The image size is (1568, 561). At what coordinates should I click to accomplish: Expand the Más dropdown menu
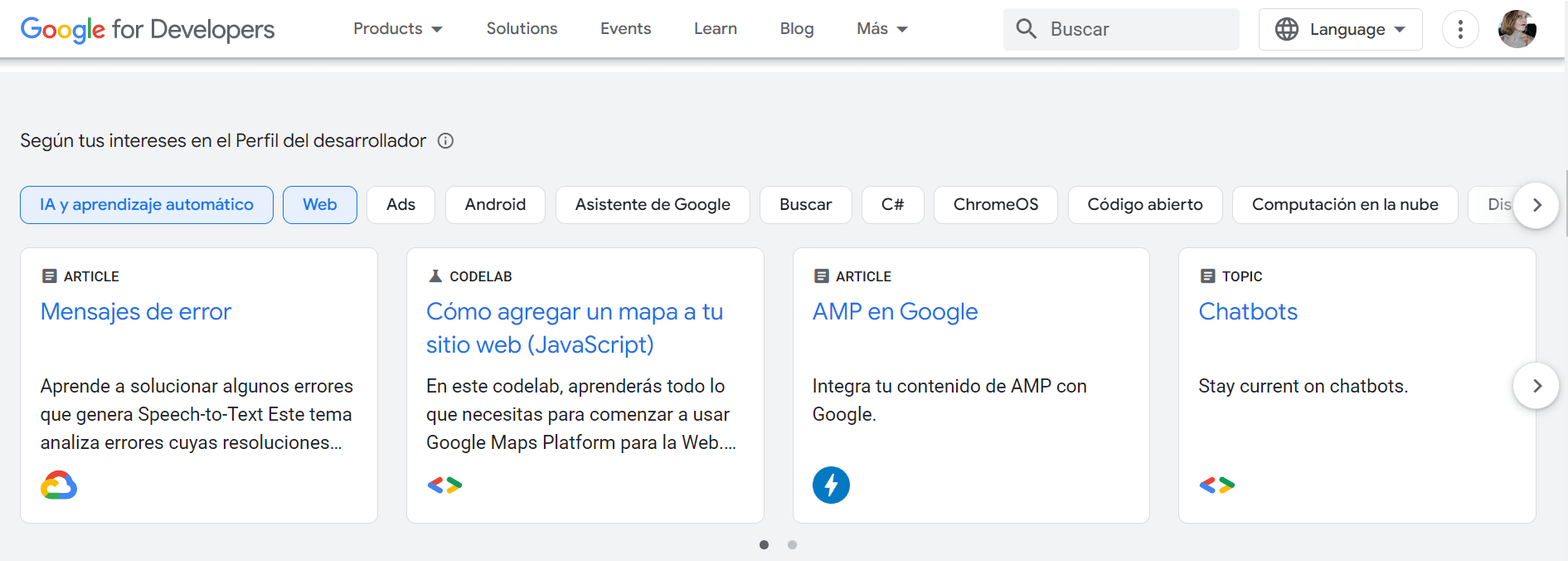tap(882, 29)
